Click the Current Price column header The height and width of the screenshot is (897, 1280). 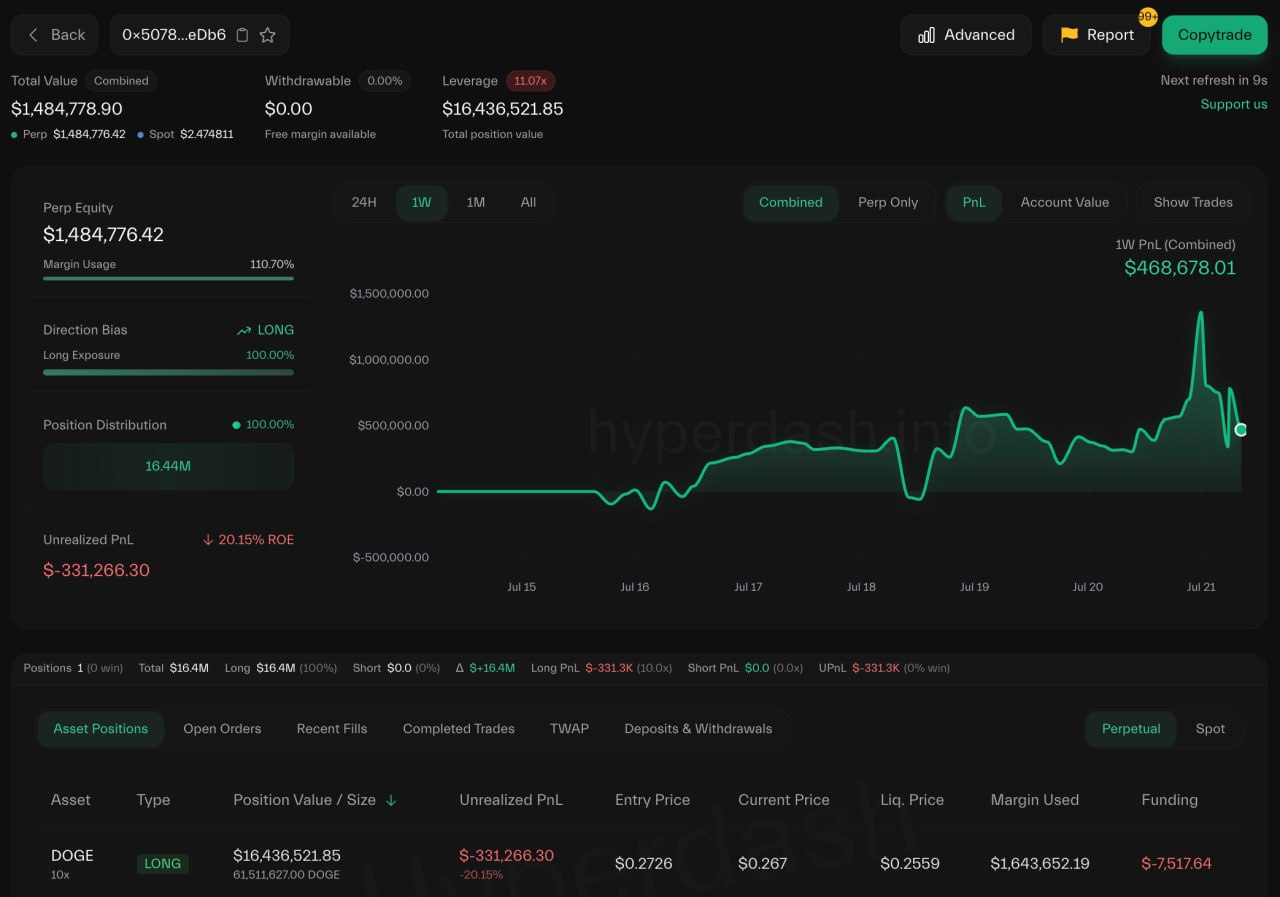coord(784,800)
